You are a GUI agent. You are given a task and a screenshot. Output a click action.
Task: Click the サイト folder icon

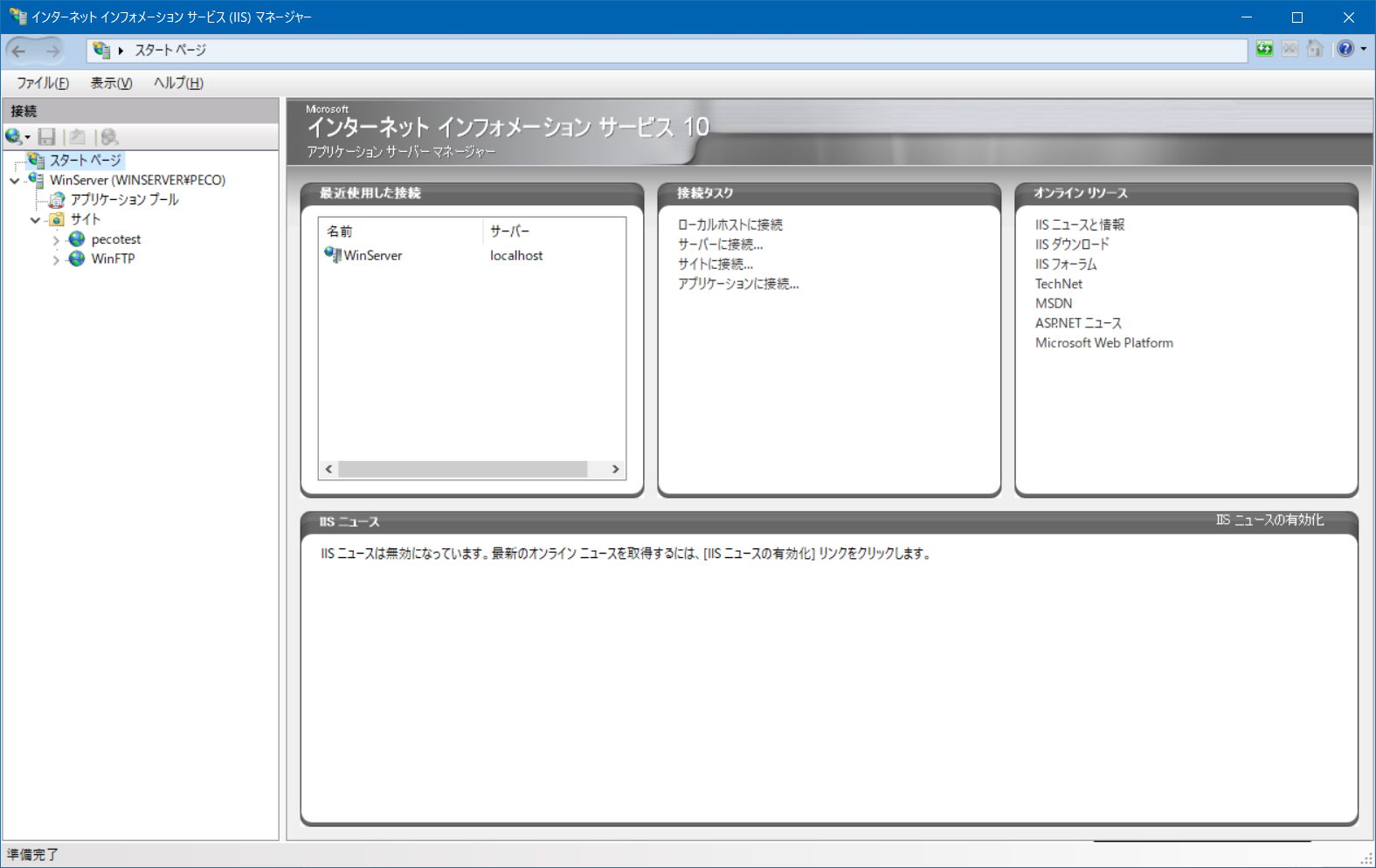57,219
